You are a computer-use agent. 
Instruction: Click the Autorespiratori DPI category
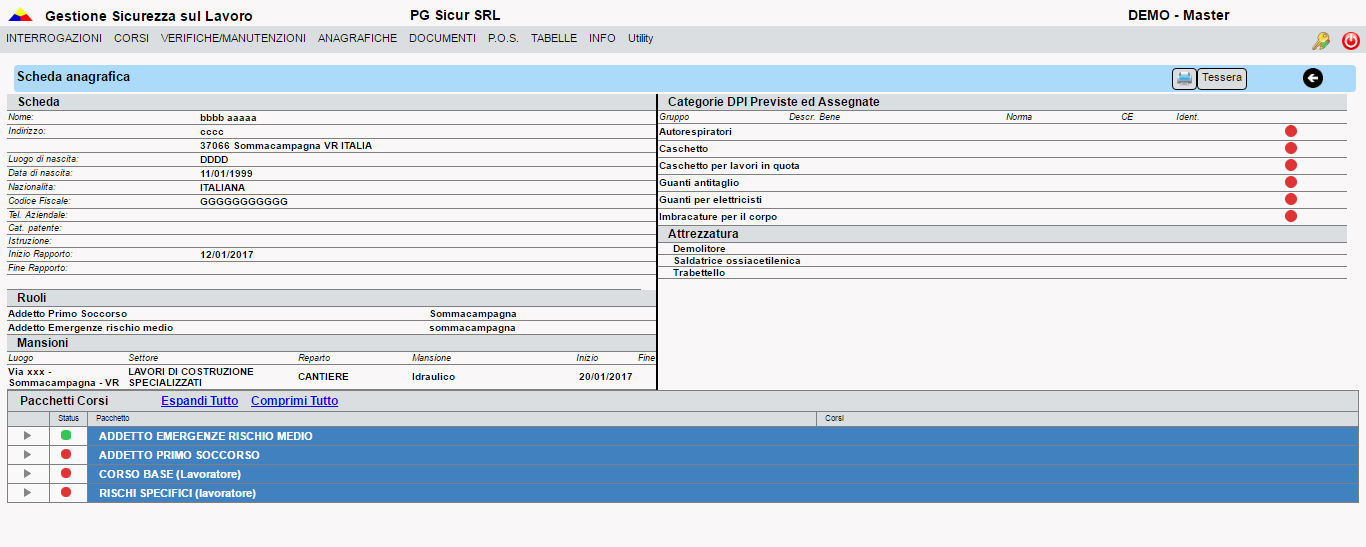point(695,131)
